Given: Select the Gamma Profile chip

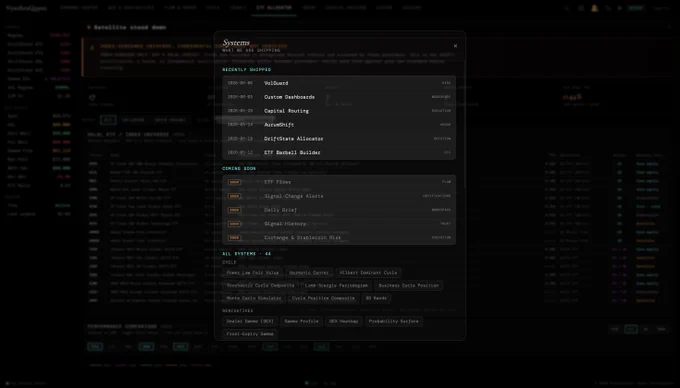Looking at the screenshot, I should 301,321.
